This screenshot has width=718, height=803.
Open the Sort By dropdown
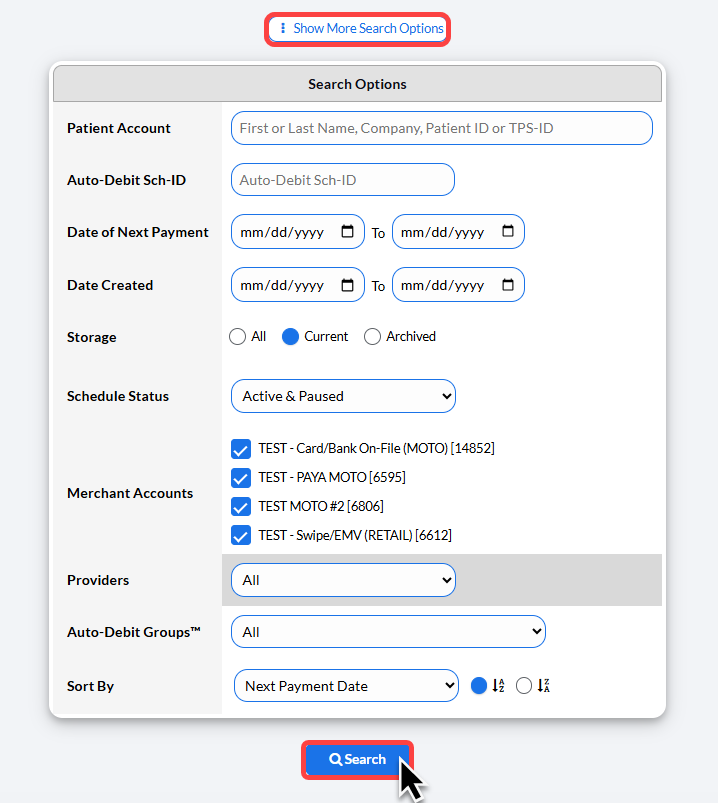point(346,686)
